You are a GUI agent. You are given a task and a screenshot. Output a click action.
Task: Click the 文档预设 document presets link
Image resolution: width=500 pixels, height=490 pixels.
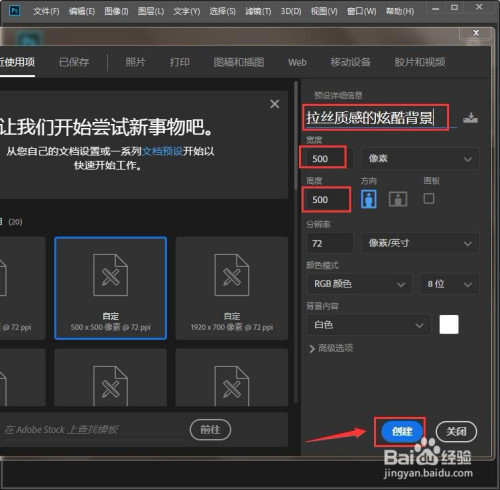[162, 151]
